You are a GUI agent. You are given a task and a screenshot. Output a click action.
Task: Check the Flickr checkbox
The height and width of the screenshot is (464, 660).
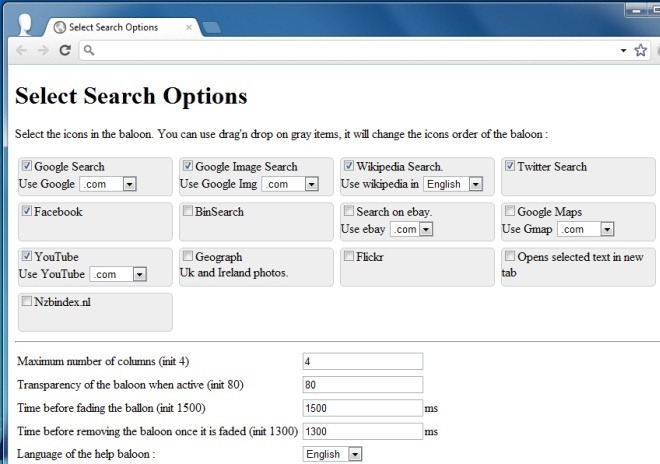(349, 256)
